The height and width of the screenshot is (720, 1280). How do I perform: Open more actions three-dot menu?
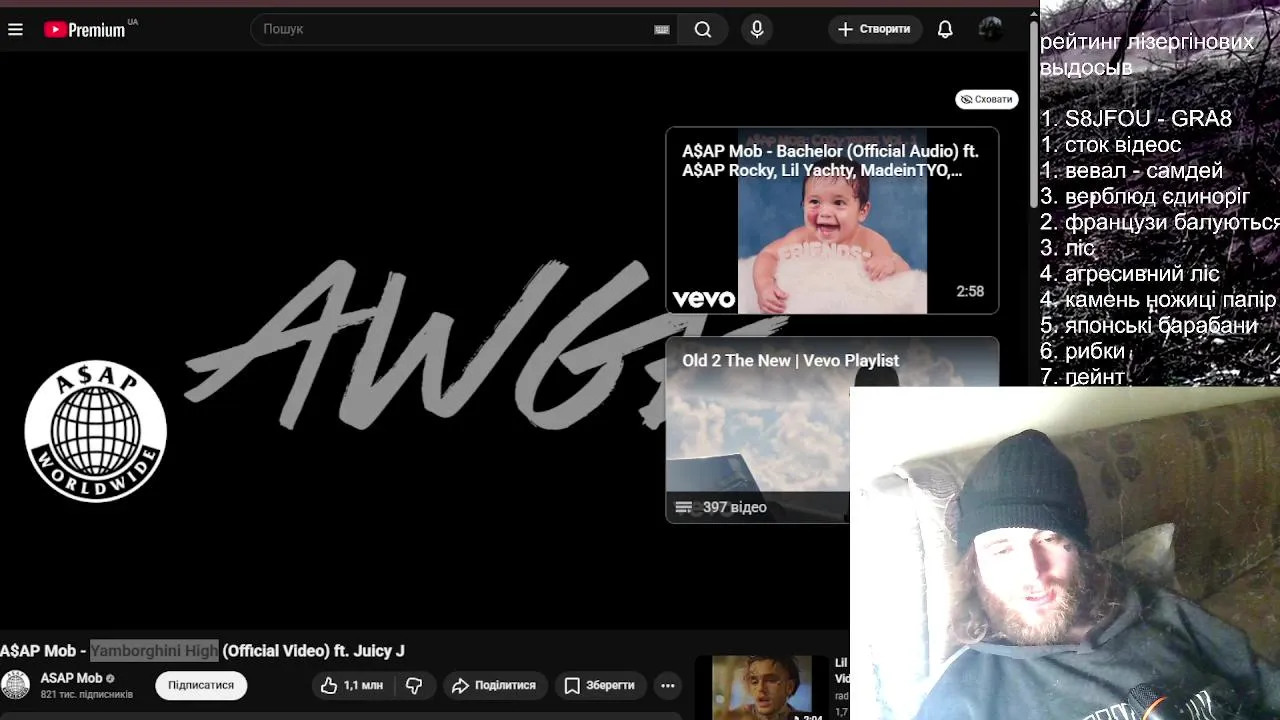668,685
